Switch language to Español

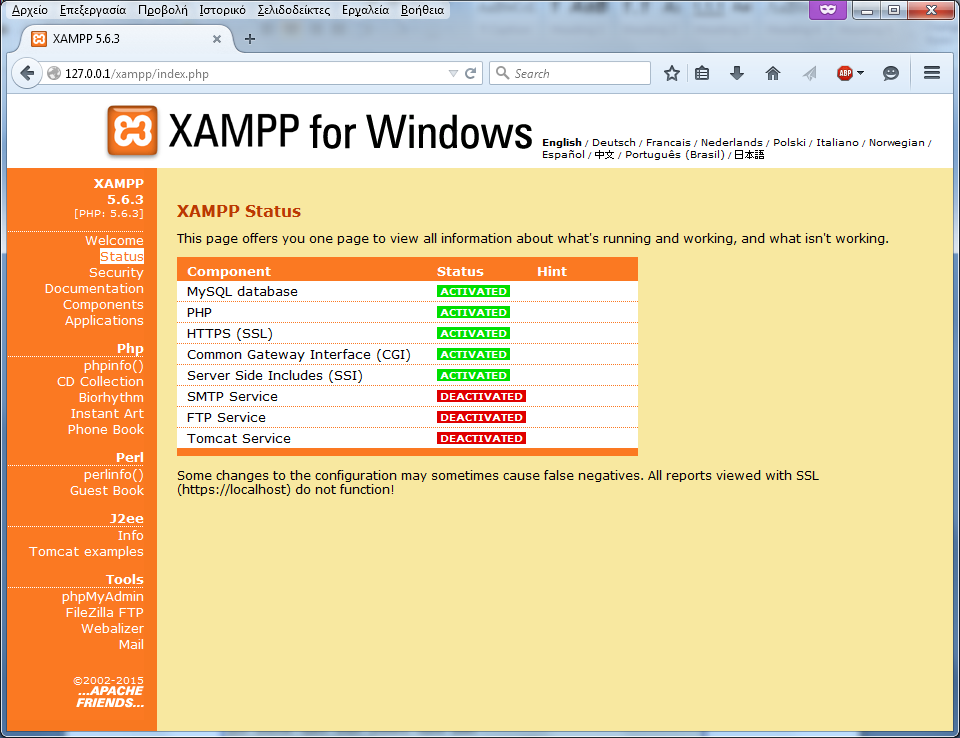tap(563, 155)
